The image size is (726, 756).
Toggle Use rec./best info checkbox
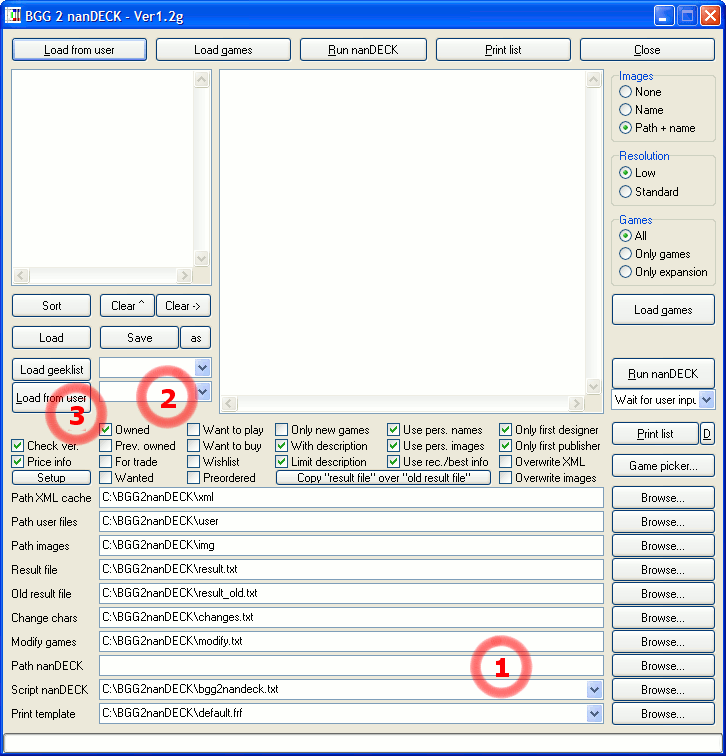coord(393,461)
